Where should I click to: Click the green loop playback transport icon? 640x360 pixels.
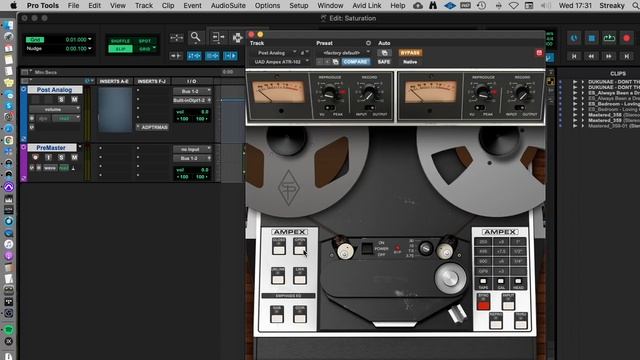[x=609, y=38]
